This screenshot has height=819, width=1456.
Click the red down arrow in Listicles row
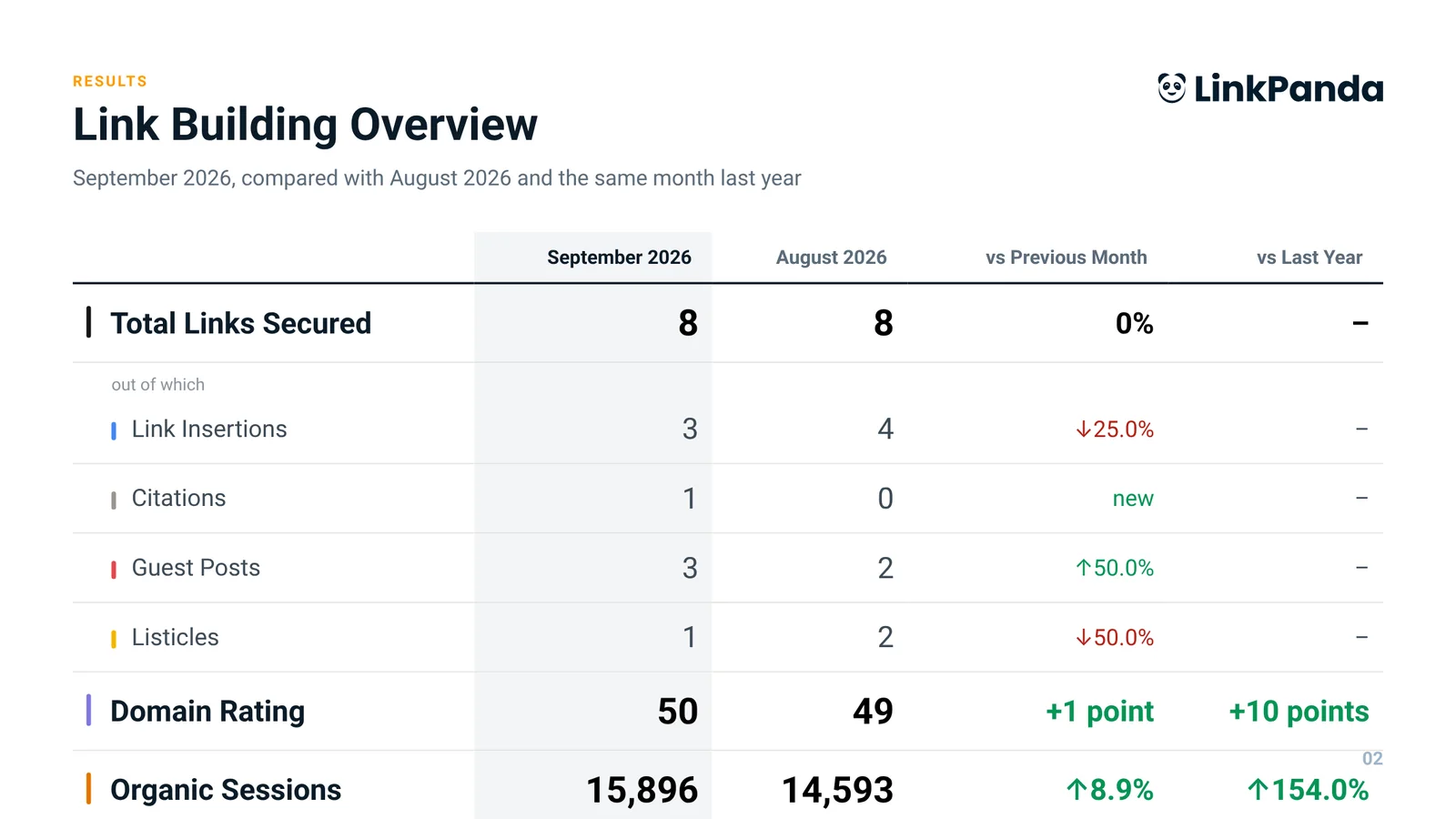1083,638
